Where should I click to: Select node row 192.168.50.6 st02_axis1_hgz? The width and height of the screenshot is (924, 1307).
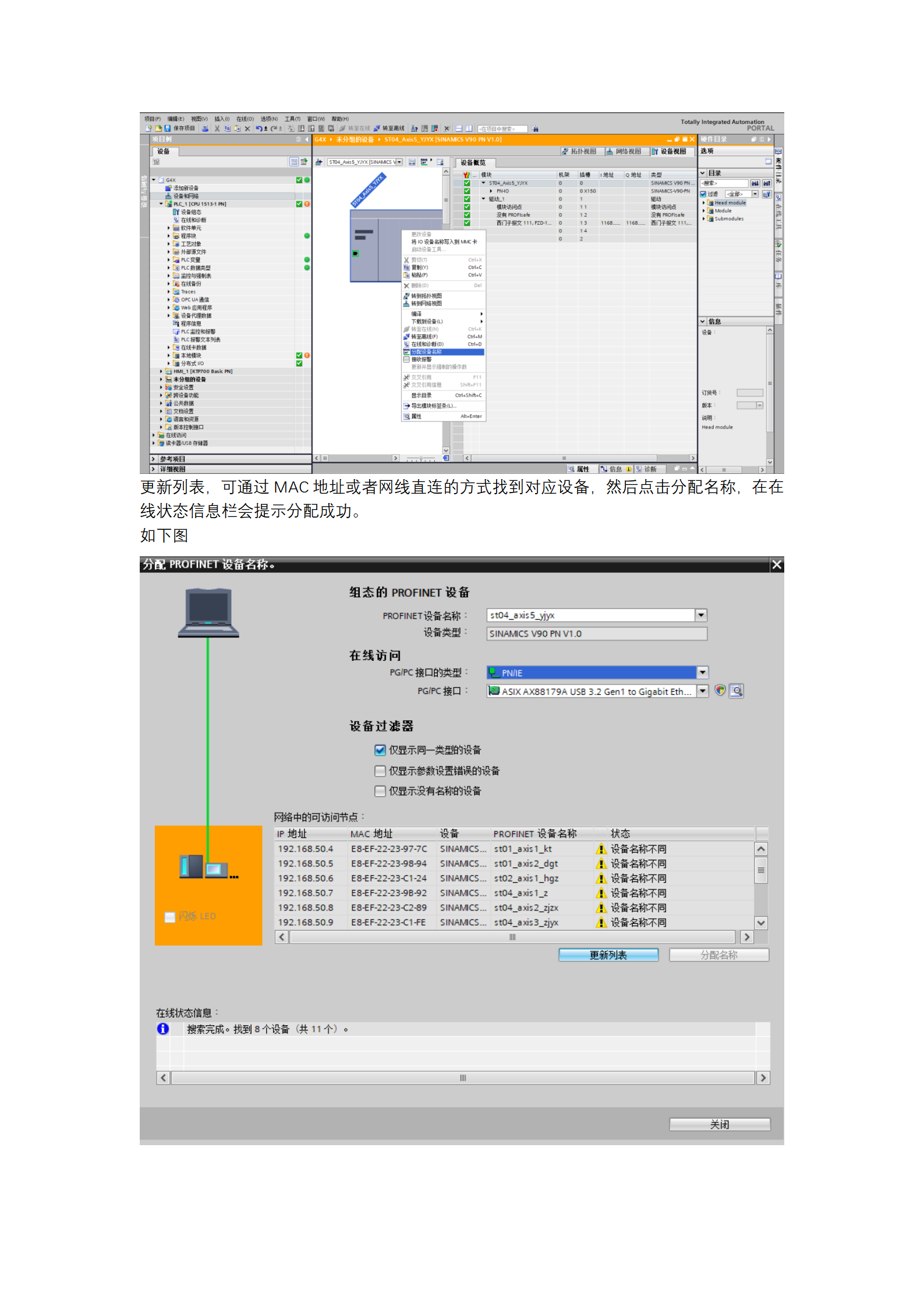point(514,878)
